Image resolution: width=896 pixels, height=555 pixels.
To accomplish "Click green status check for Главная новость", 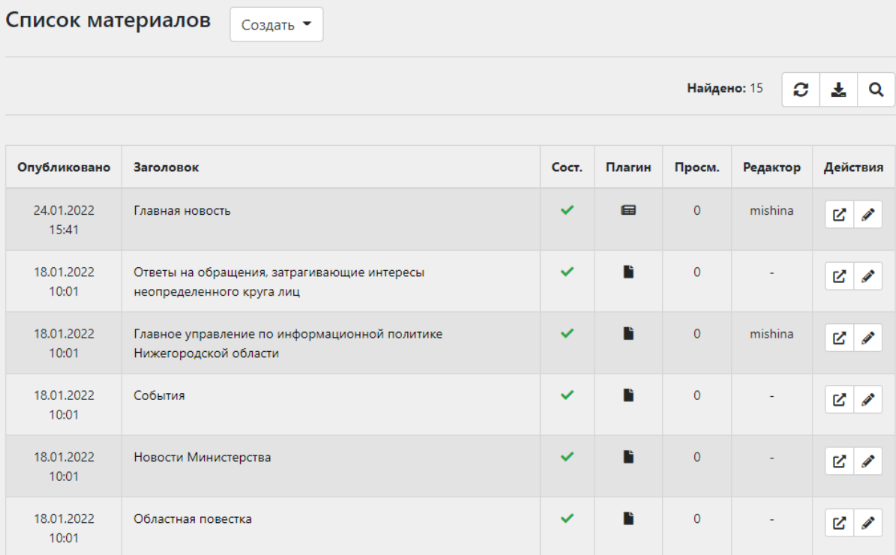I will point(567,210).
